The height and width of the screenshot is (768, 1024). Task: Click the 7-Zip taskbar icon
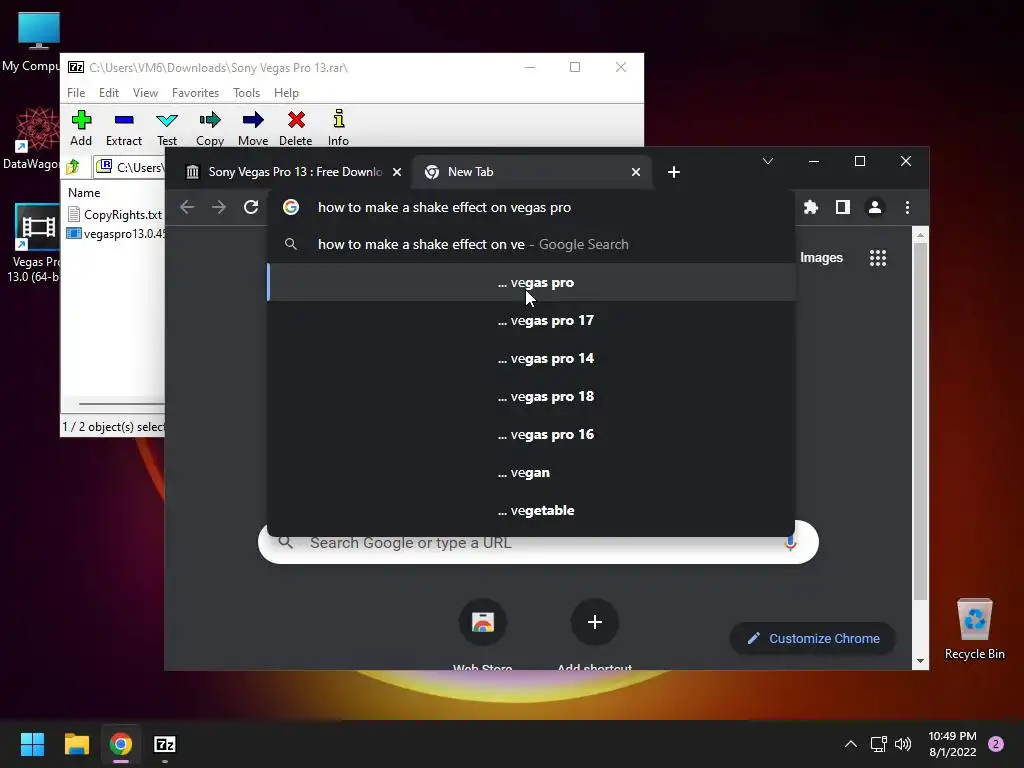165,744
